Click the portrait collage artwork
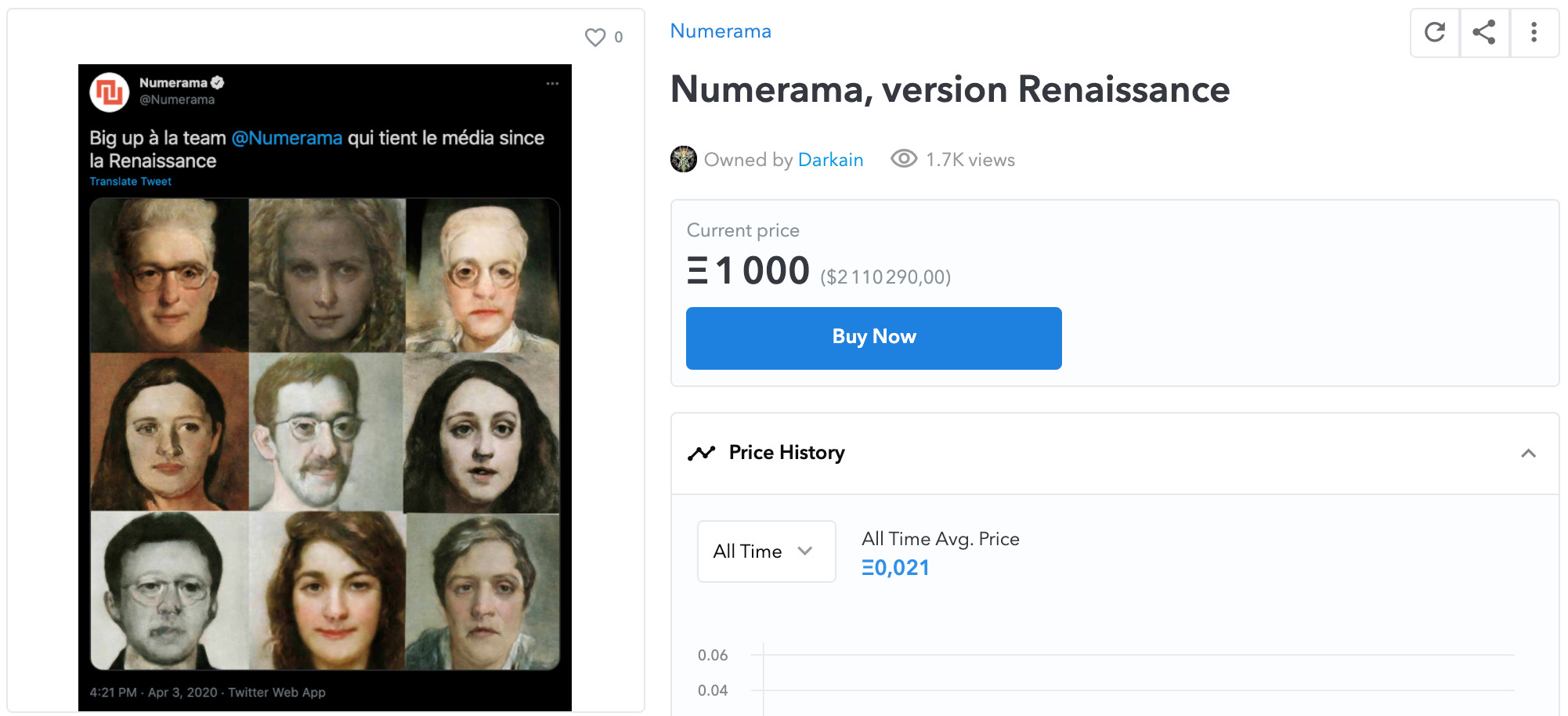Screen dimensions: 1568x716 (x=325, y=434)
